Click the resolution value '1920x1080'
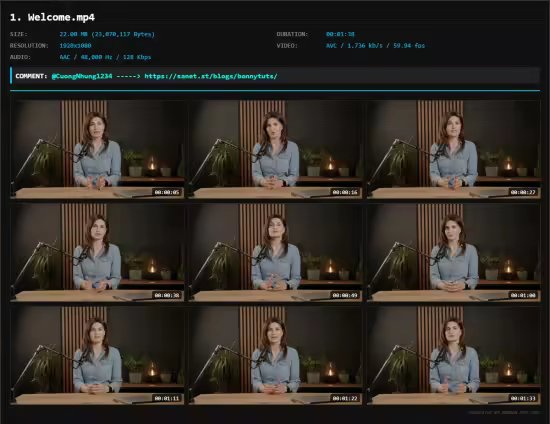The height and width of the screenshot is (424, 550). pyautogui.click(x=75, y=46)
